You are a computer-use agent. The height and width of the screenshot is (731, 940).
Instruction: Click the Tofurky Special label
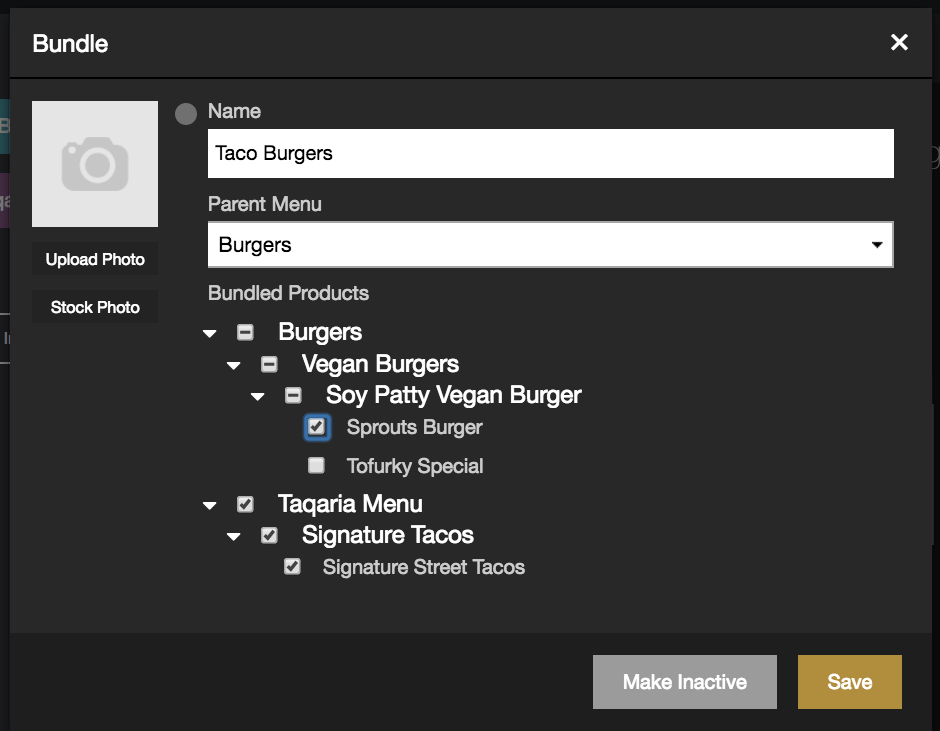pyautogui.click(x=415, y=466)
